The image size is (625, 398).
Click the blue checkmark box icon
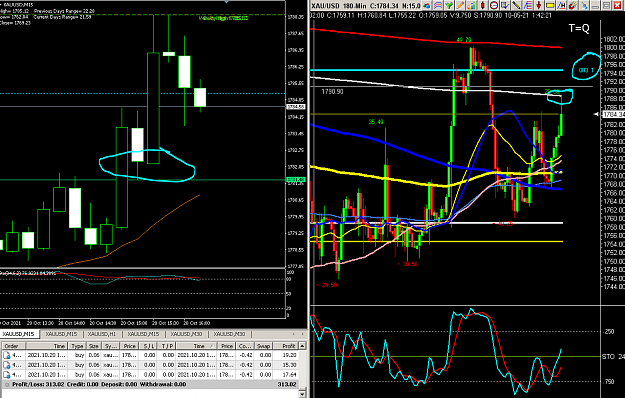pyautogui.click(x=505, y=6)
